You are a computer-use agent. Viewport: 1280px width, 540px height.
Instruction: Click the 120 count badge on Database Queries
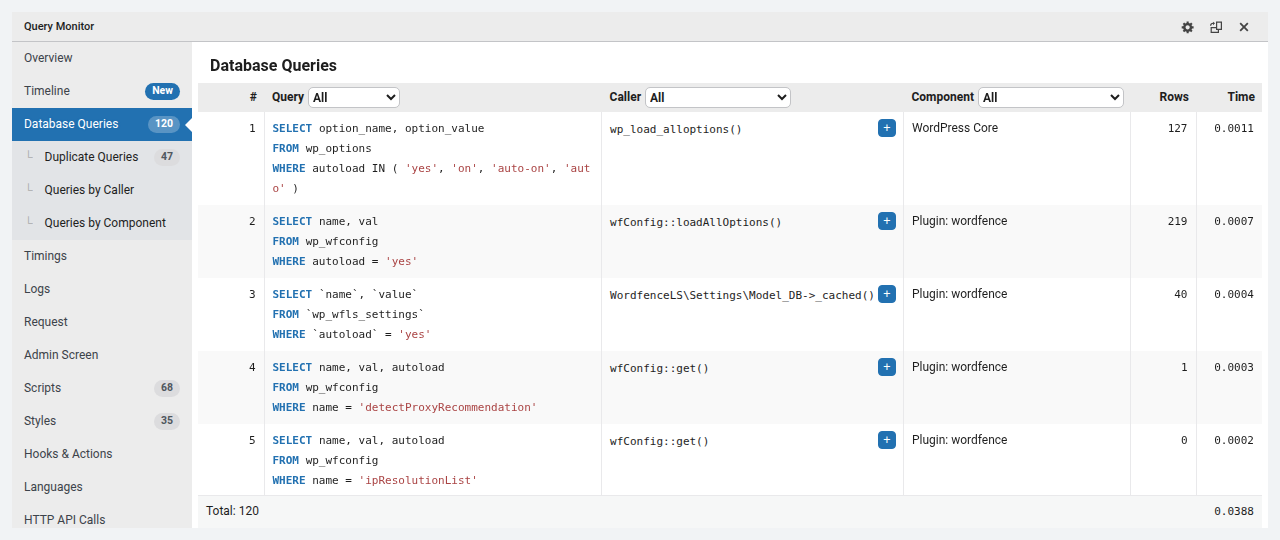tap(164, 124)
